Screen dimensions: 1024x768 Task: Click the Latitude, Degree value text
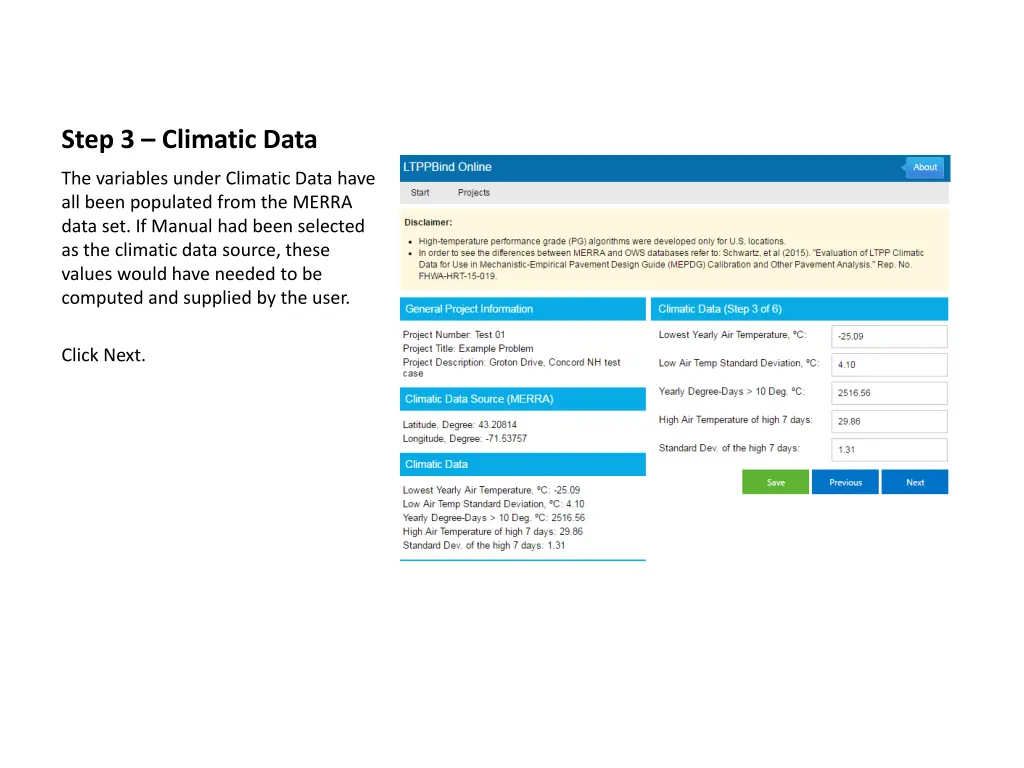coord(460,425)
